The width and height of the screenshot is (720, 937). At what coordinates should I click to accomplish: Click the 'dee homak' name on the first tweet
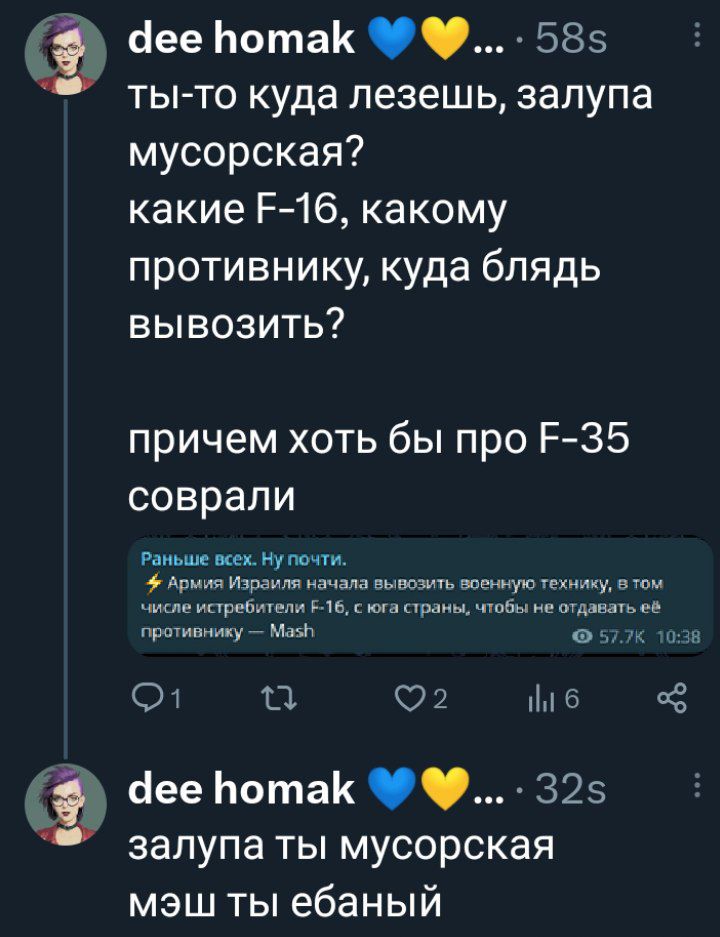tap(241, 41)
